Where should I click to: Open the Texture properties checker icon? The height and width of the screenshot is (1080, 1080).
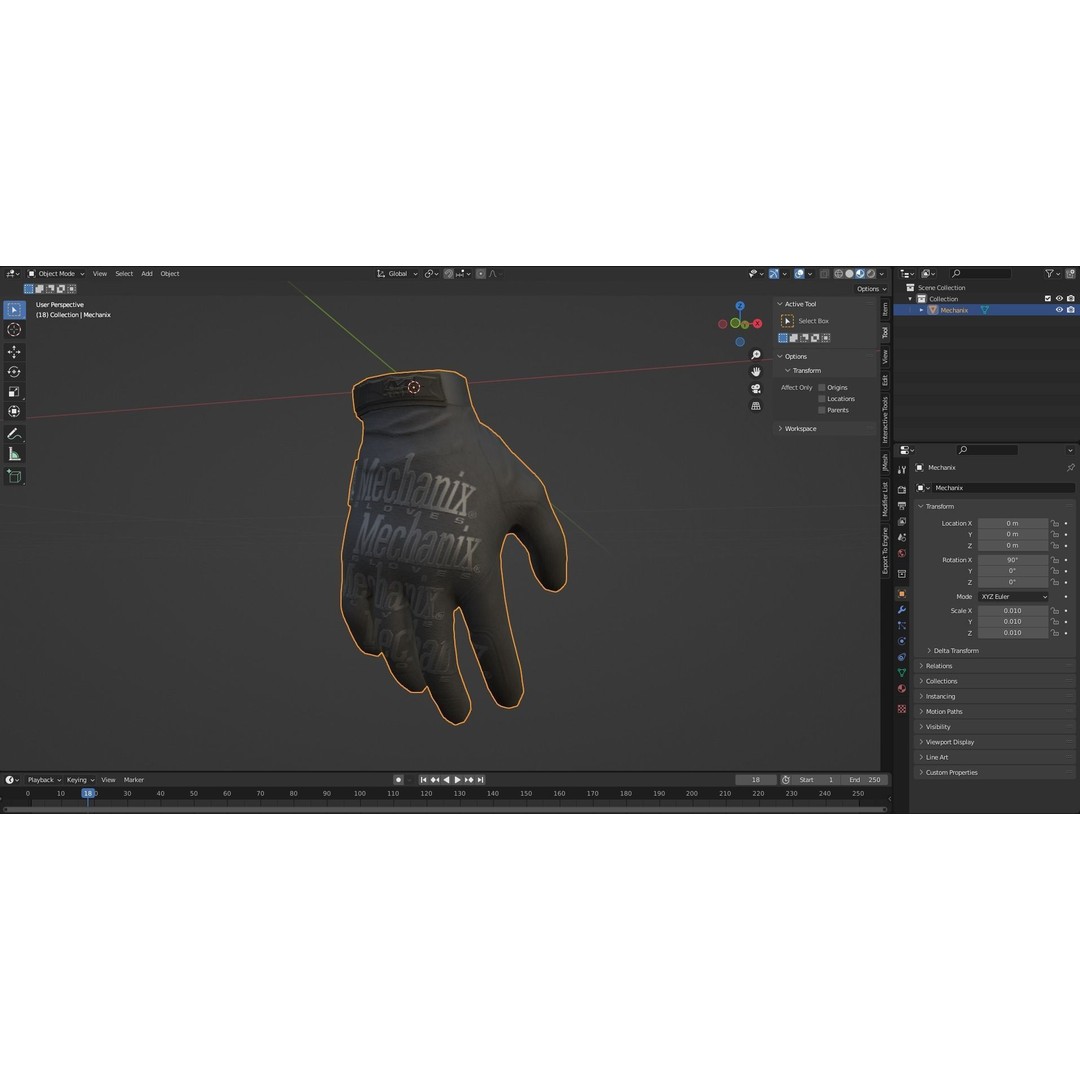coord(902,709)
